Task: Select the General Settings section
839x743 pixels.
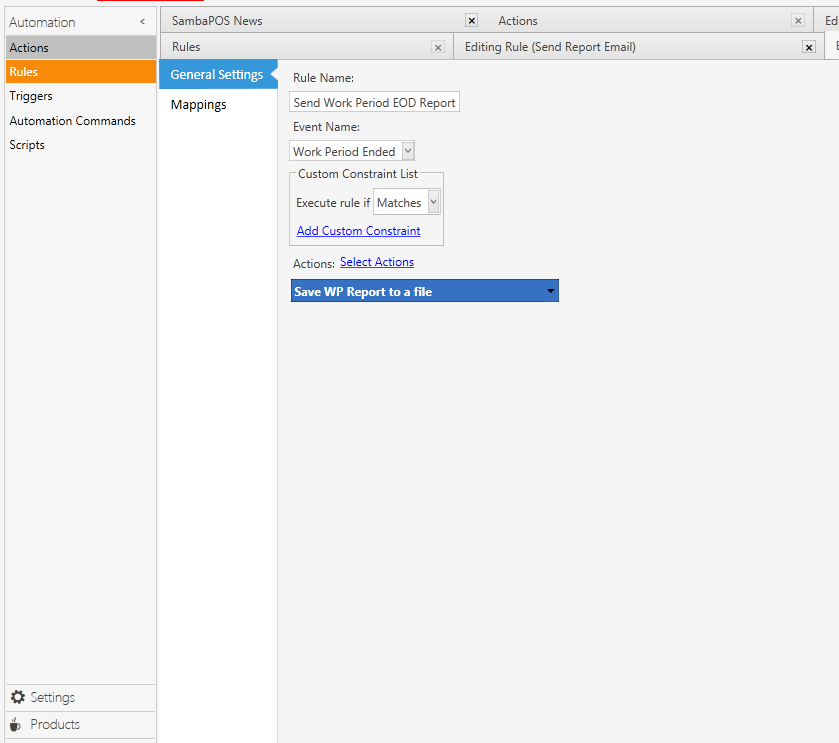Action: pos(216,74)
